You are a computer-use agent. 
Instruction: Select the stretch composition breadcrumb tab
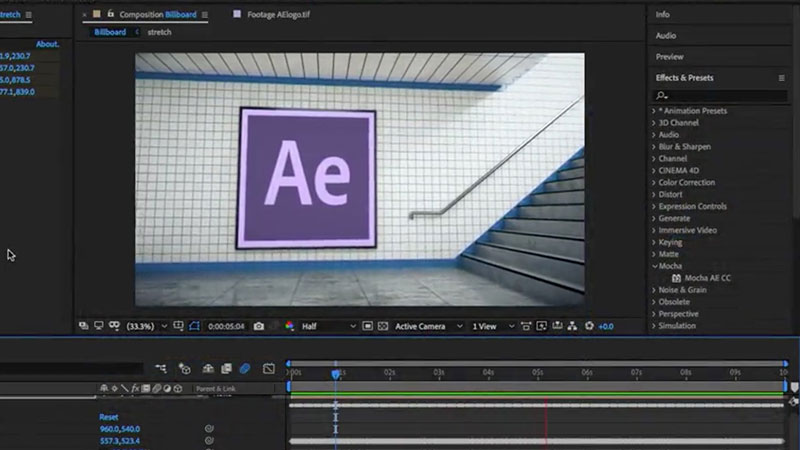(159, 32)
